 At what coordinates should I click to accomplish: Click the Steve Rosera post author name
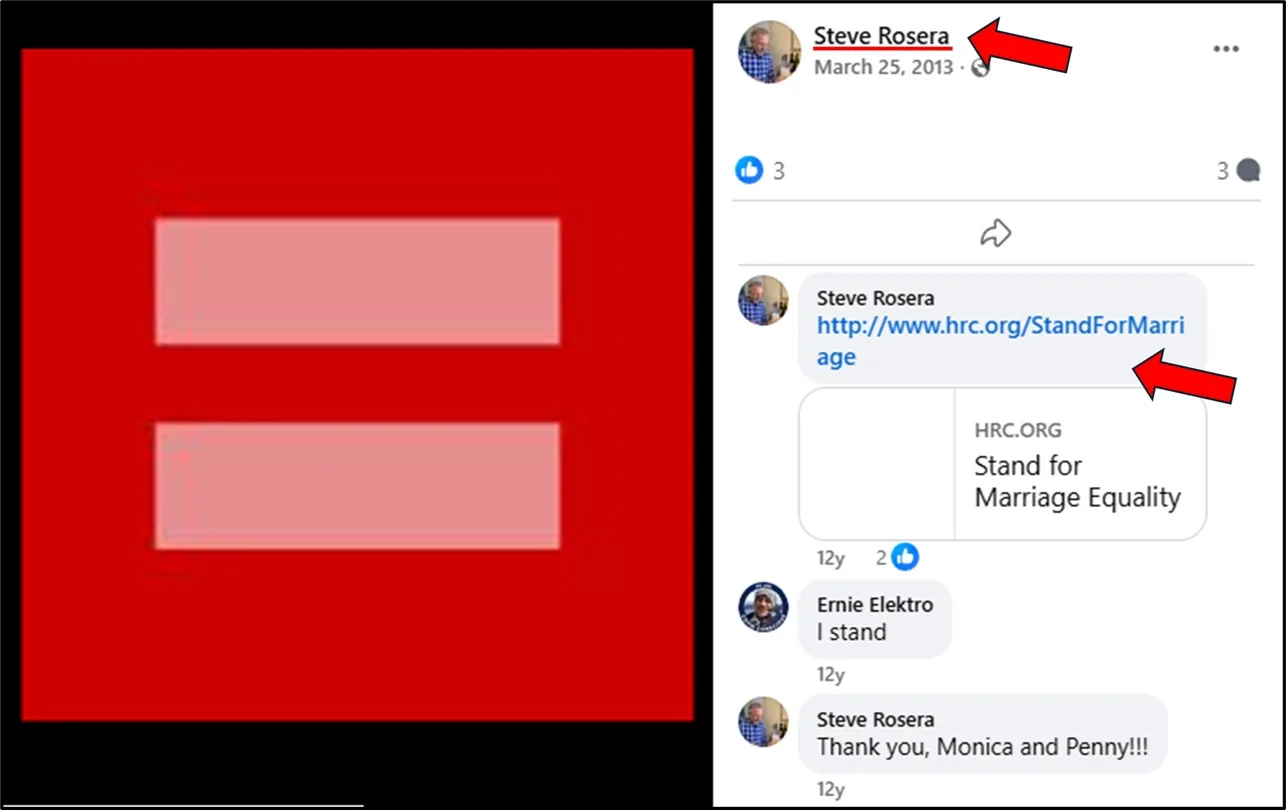point(881,37)
